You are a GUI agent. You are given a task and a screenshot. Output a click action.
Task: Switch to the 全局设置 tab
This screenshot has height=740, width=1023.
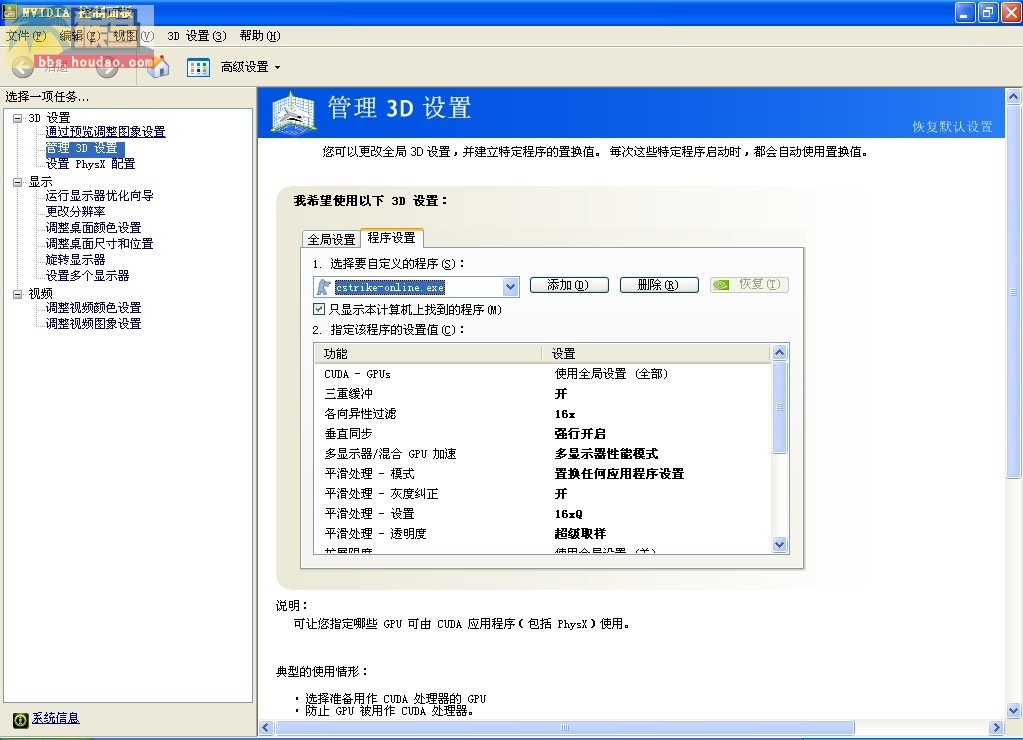point(331,239)
